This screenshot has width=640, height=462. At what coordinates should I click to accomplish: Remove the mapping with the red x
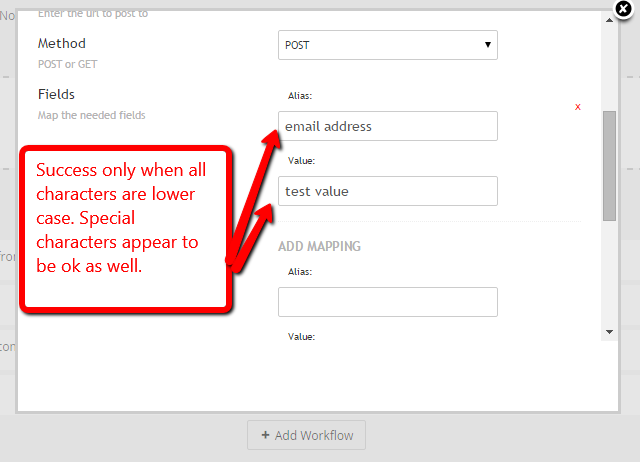pos(578,107)
